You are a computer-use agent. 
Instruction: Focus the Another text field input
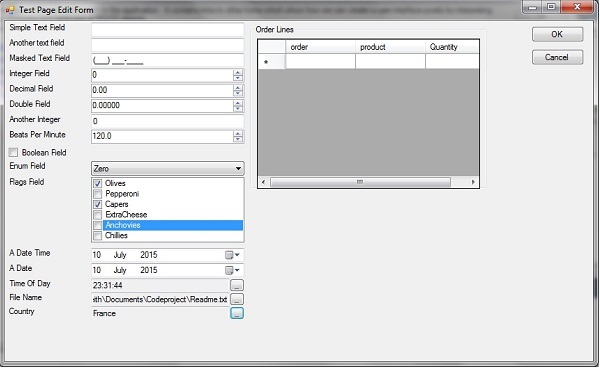168,45
